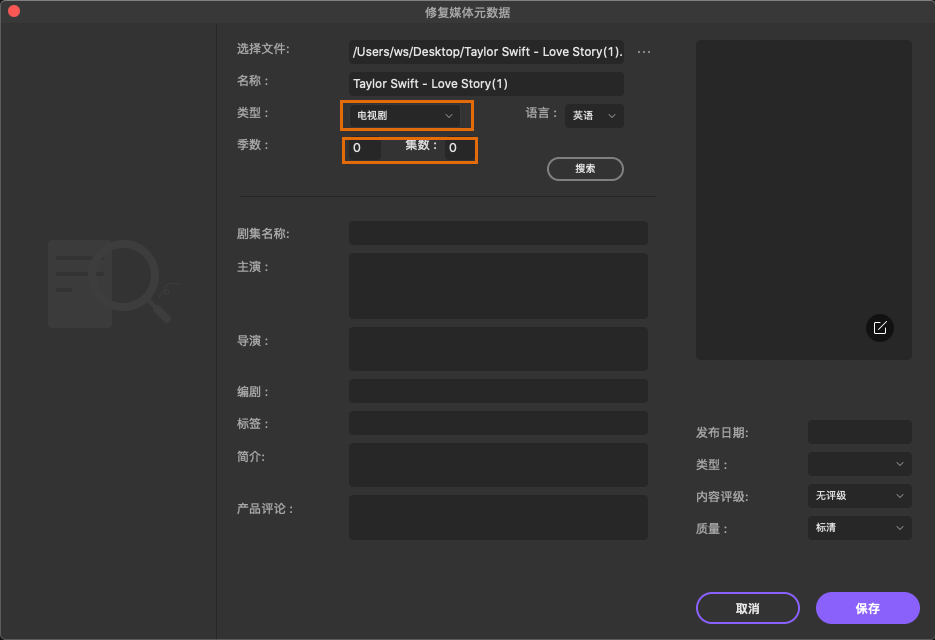Click the magnifier placeholder artwork preview
Image resolution: width=935 pixels, height=640 pixels.
110,283
